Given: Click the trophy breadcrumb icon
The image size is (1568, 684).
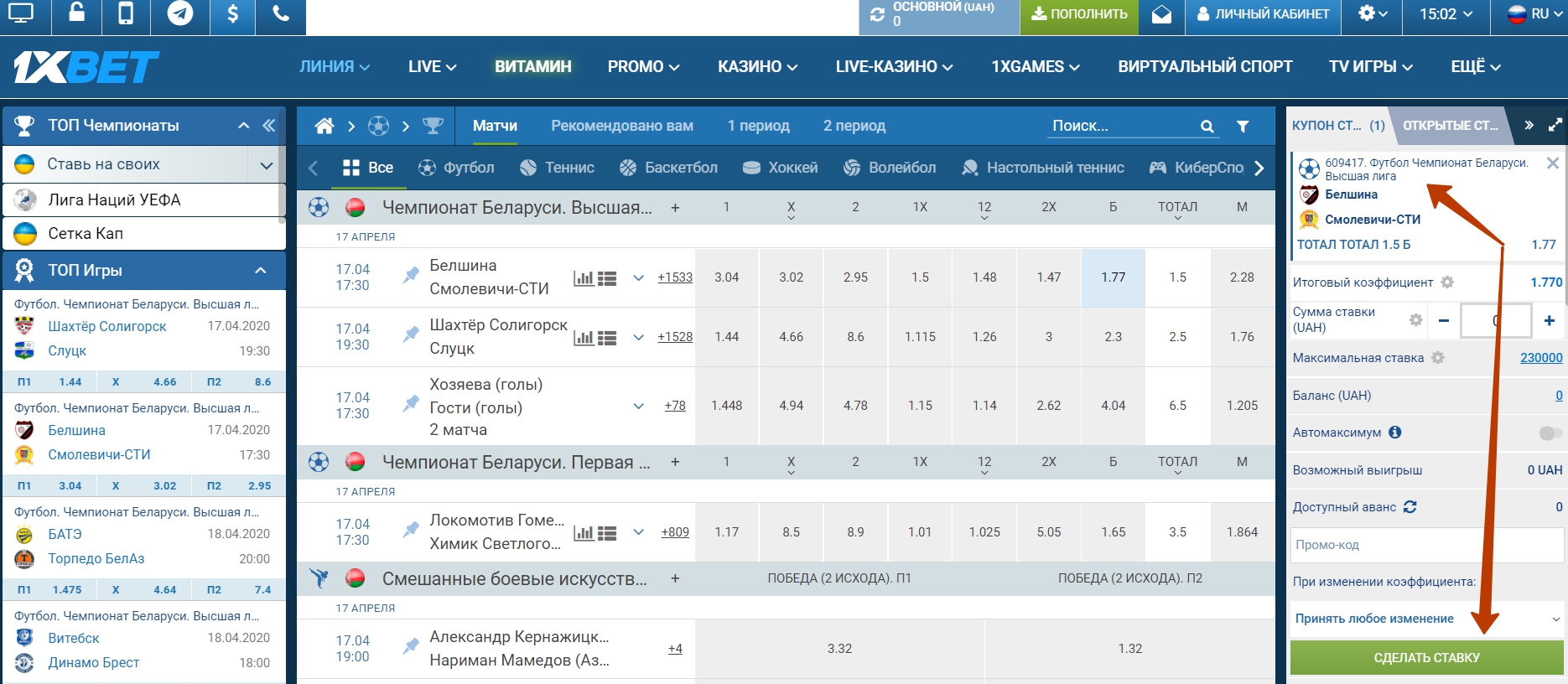Looking at the screenshot, I should [433, 126].
